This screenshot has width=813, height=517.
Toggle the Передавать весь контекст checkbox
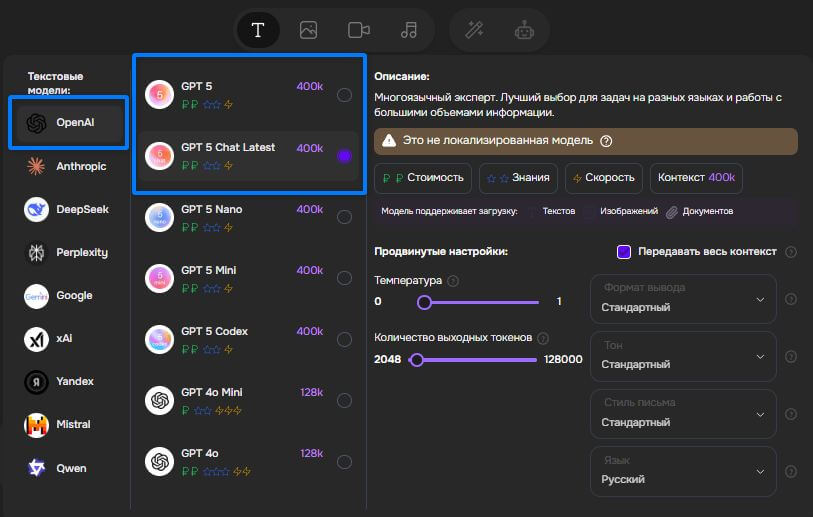[x=624, y=251]
